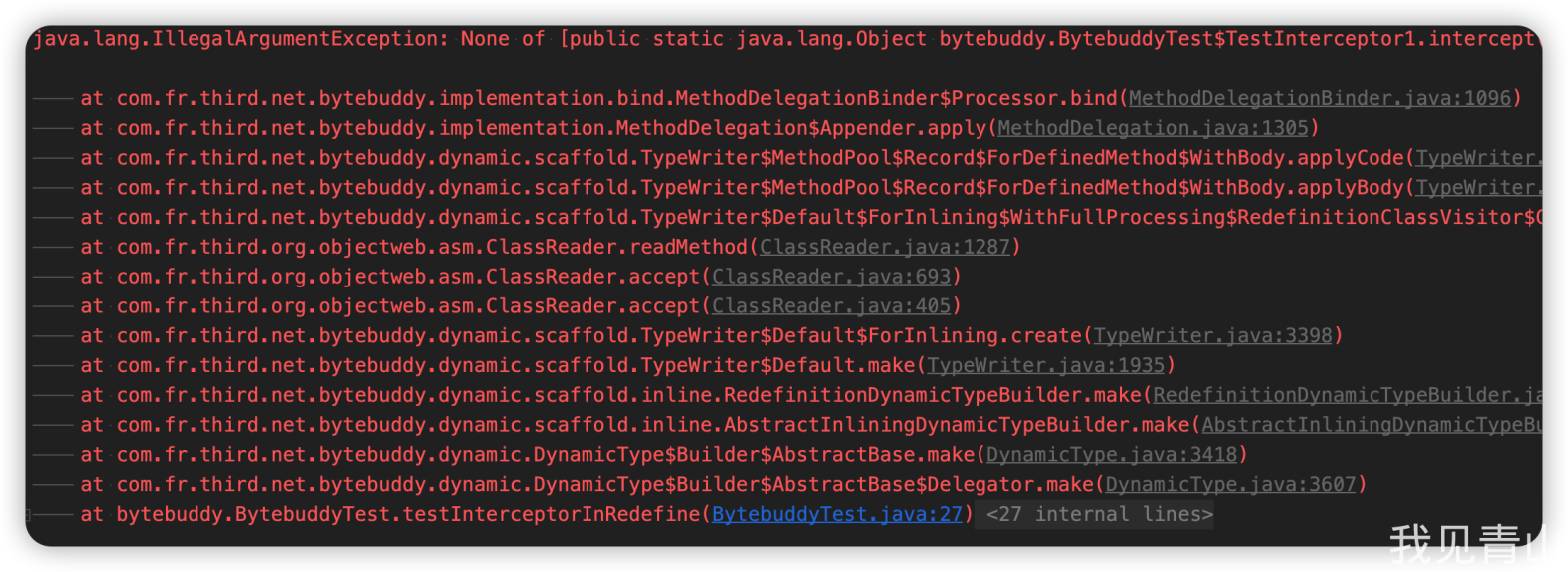The width and height of the screenshot is (1568, 572).
Task: Expand the fold marker beside the BytebuddyTest line
Action: tap(29, 515)
